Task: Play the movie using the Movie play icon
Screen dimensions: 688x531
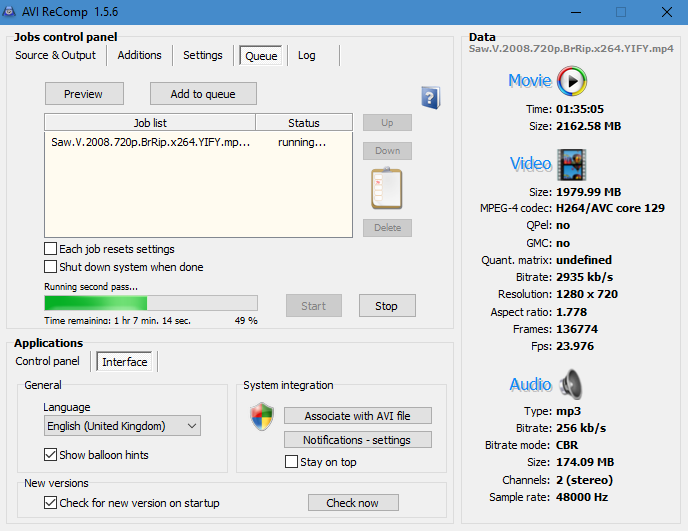Action: coord(572,81)
